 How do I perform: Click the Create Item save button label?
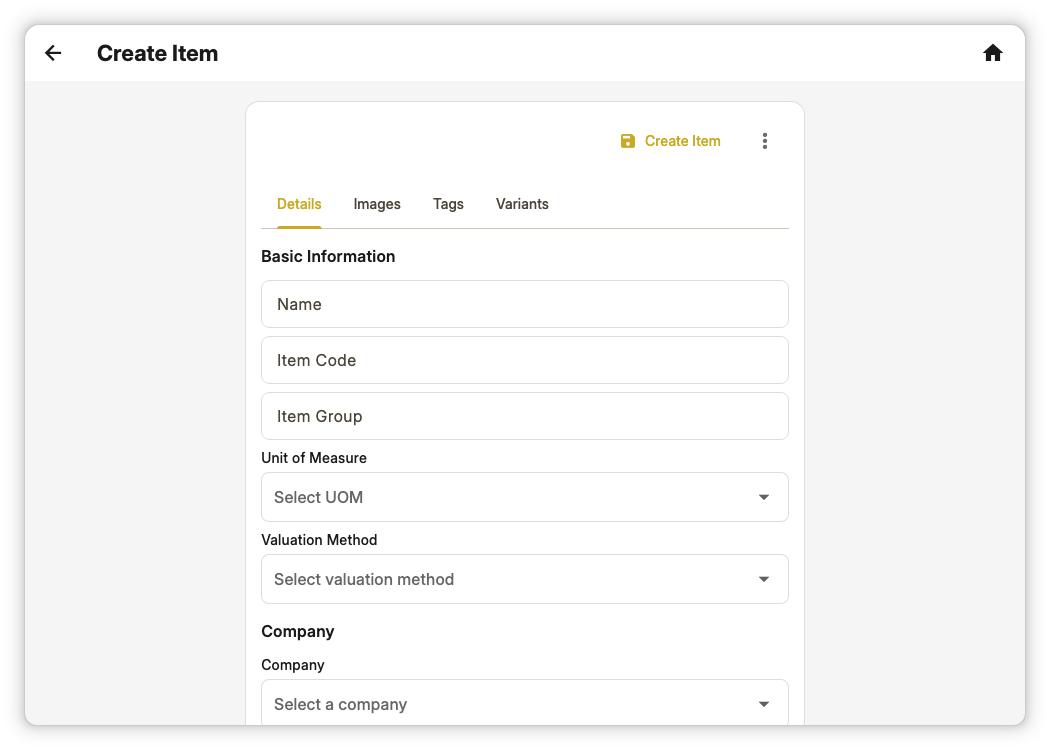click(x=682, y=141)
